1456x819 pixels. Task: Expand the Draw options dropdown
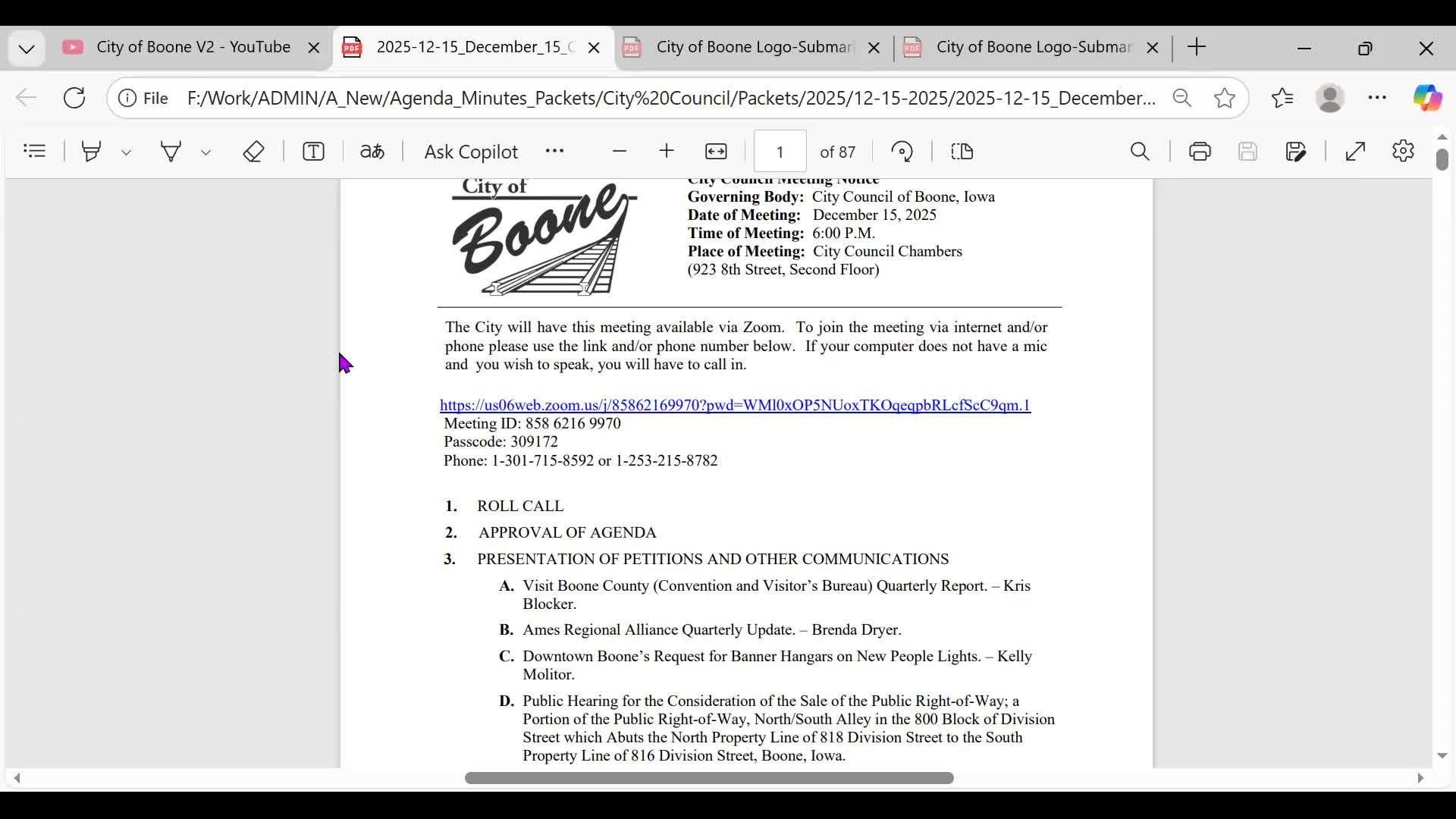click(206, 152)
